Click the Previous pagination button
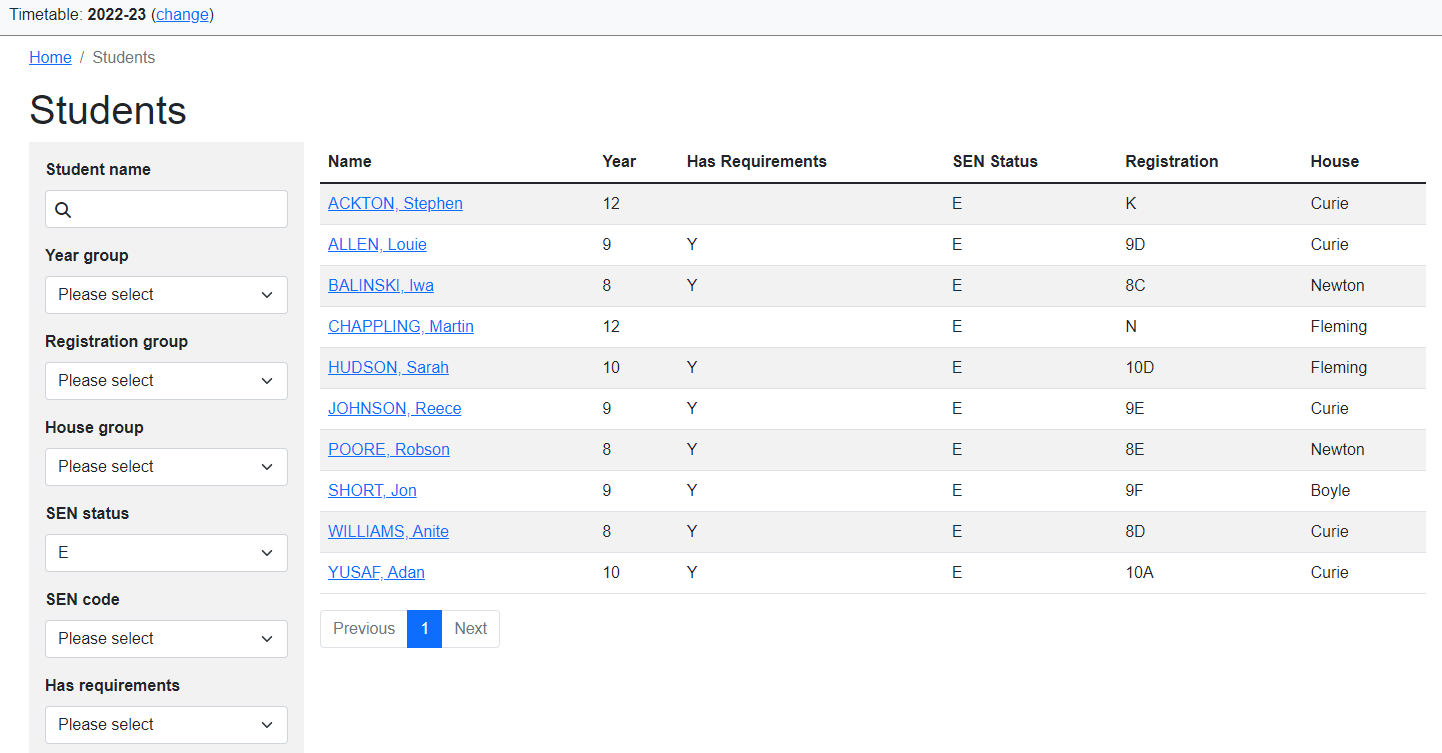The width and height of the screenshot is (1442, 753). 364,629
